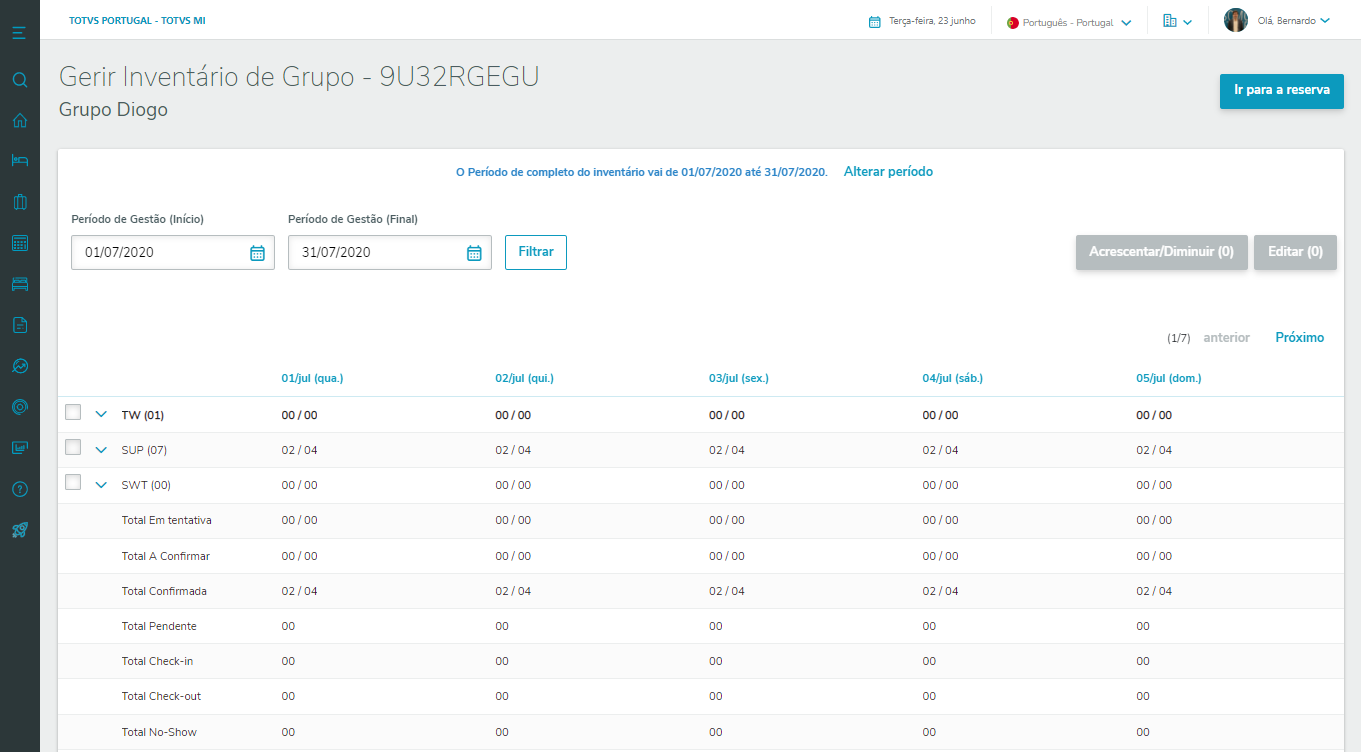Go to the next page with Próximo
Screen dimensions: 1361x752
coord(1299,338)
